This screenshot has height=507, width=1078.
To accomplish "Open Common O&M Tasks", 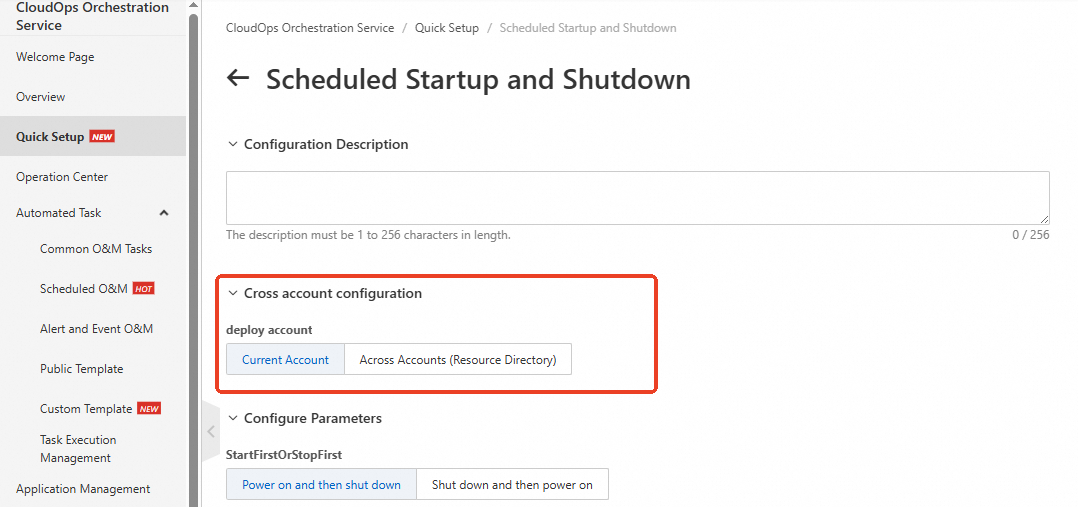I will coord(96,249).
